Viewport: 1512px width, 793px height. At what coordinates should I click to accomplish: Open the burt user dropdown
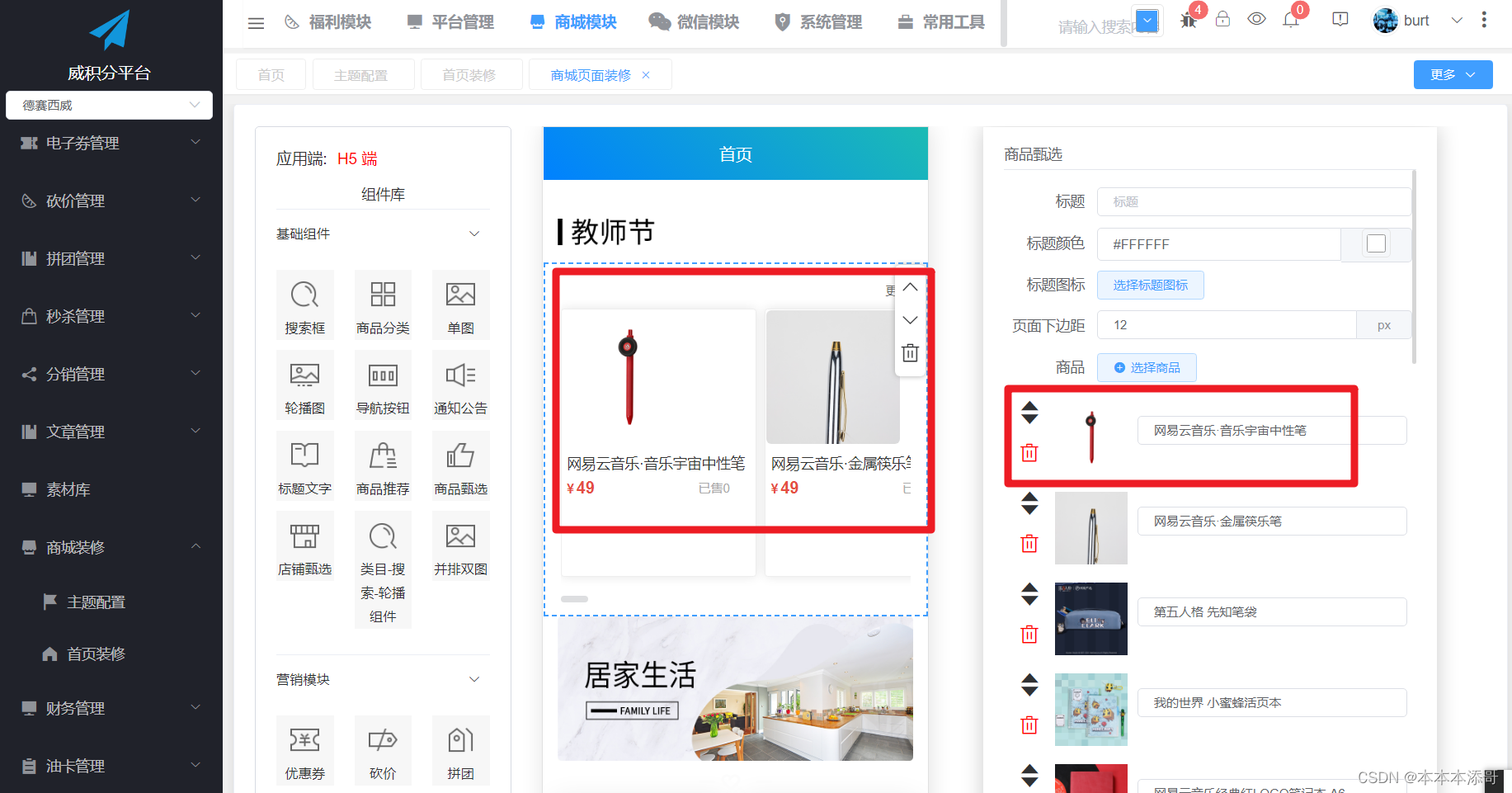[x=1418, y=21]
